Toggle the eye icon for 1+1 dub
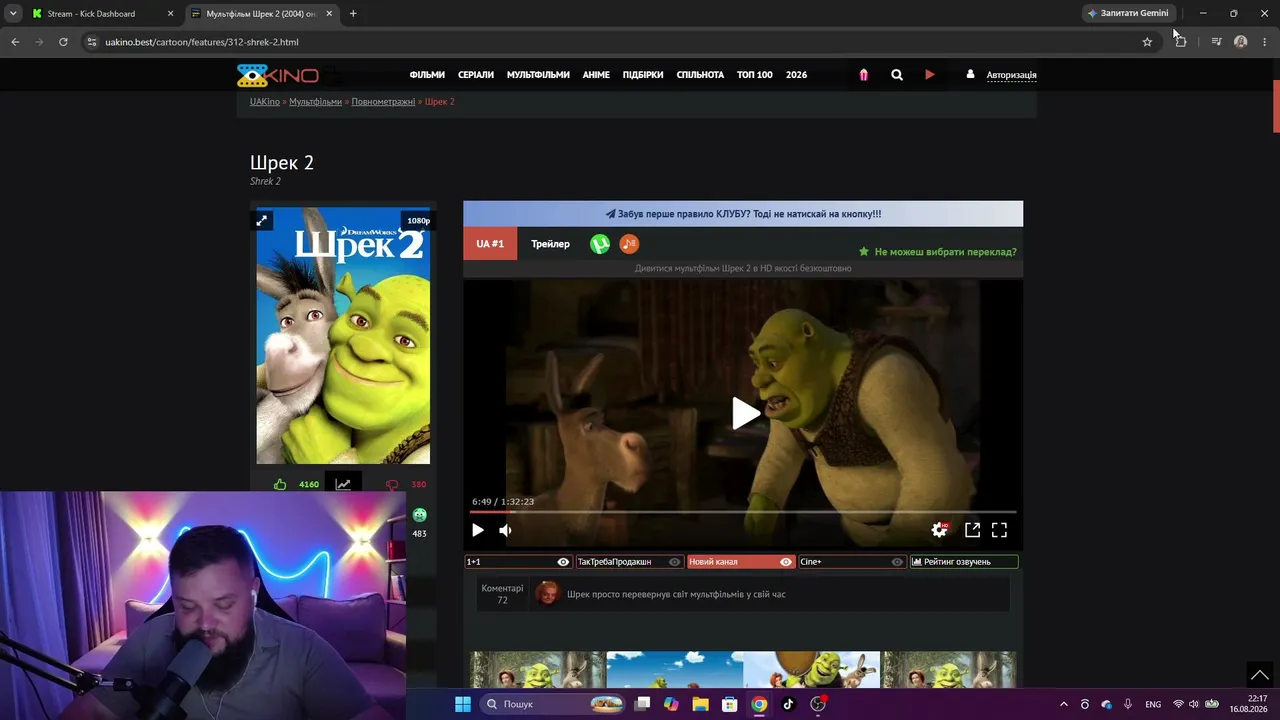The image size is (1280, 720). (x=563, y=562)
